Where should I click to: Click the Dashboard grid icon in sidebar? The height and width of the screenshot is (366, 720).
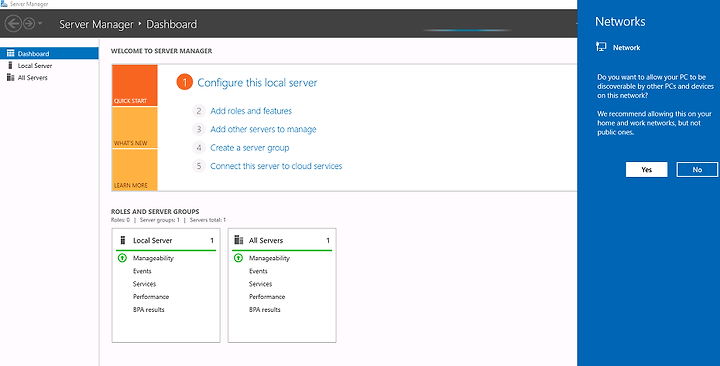[x=11, y=53]
